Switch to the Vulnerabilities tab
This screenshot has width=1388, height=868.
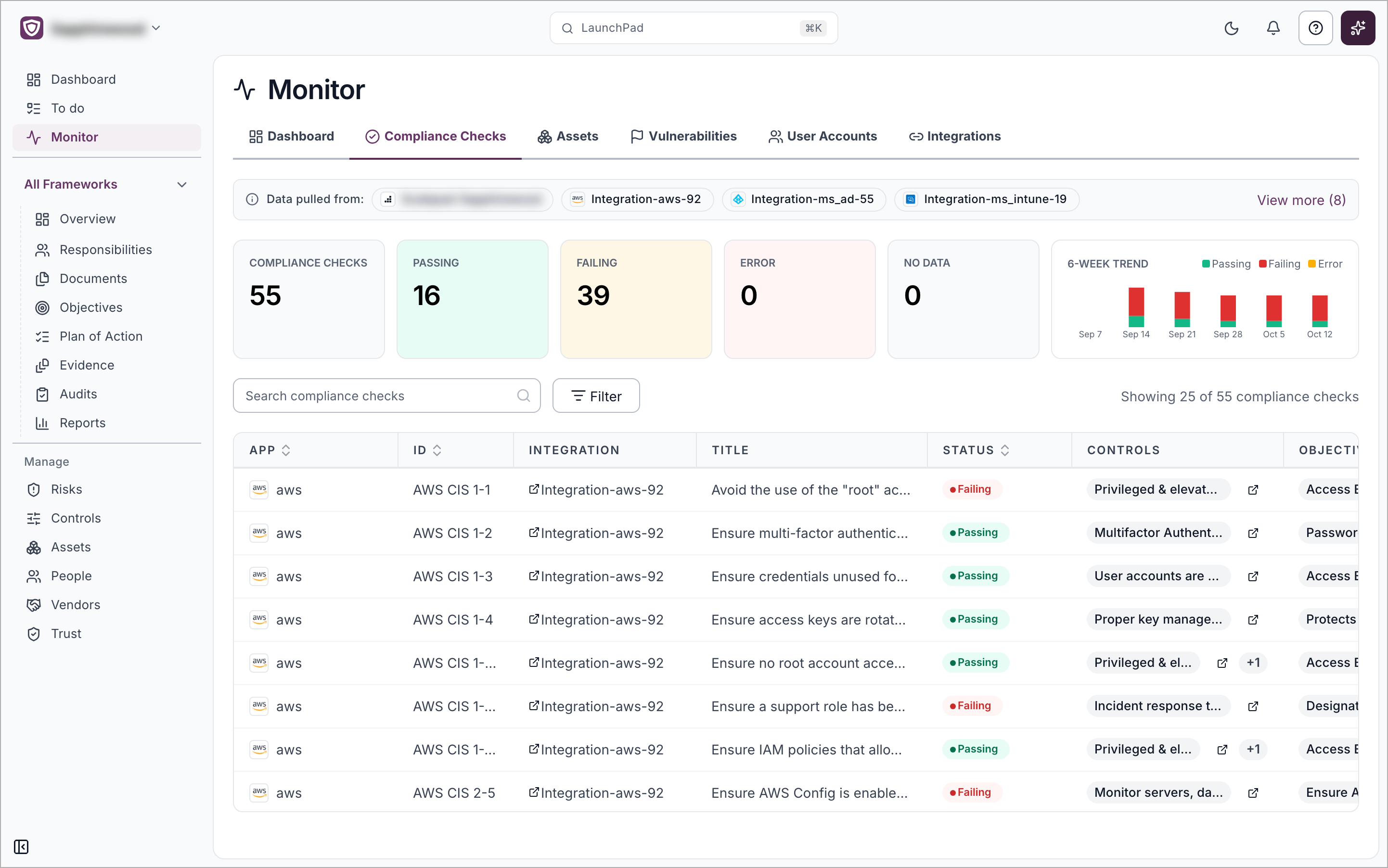click(x=683, y=136)
